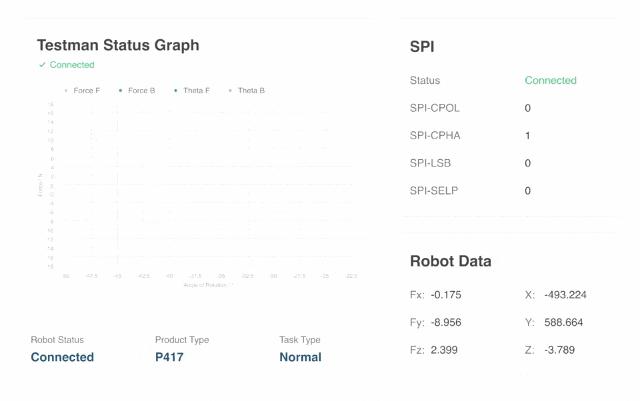The width and height of the screenshot is (640, 401).
Task: Click the green Connected checkmark icon
Action: coord(42,65)
